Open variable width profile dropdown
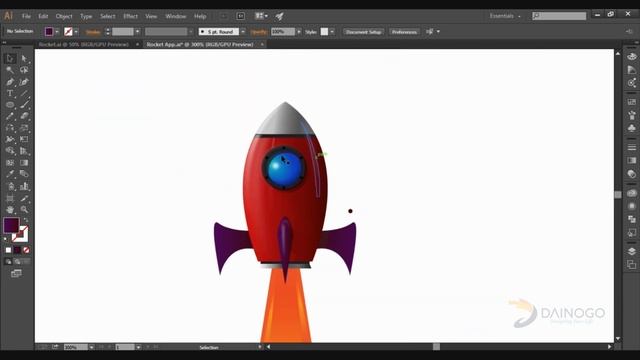640x360 pixels. coord(191,31)
